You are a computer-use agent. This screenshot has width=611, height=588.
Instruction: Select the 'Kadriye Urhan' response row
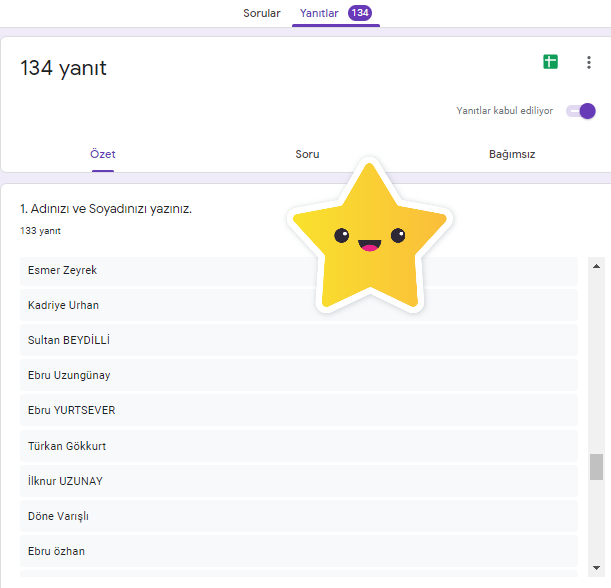pos(298,305)
